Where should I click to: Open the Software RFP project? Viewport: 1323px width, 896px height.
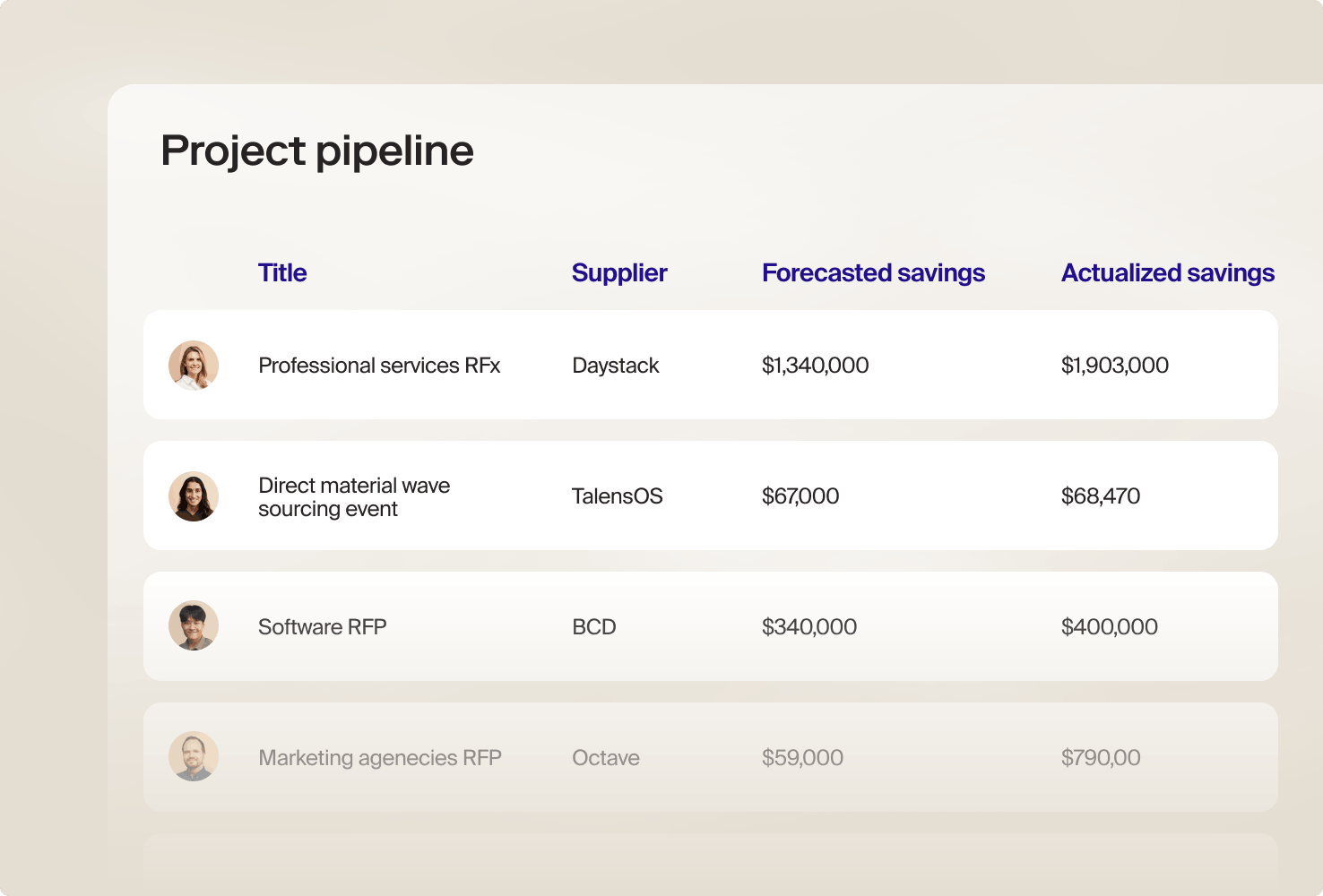pos(323,627)
